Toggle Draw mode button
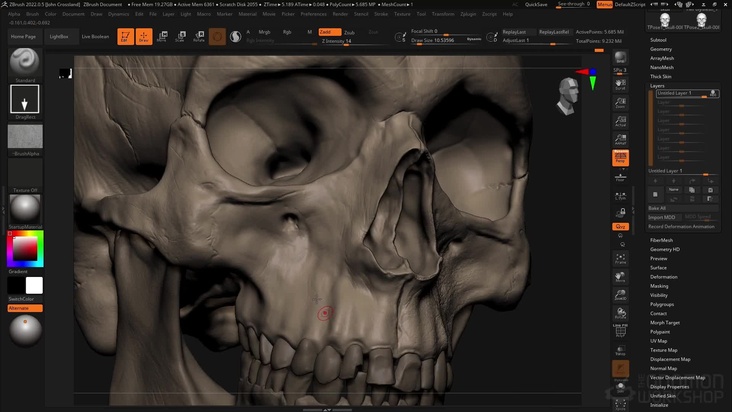 pos(144,36)
